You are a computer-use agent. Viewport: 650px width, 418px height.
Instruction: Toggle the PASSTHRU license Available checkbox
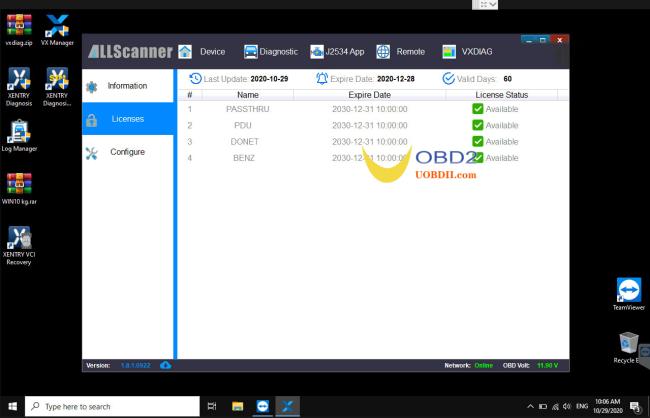(x=478, y=108)
